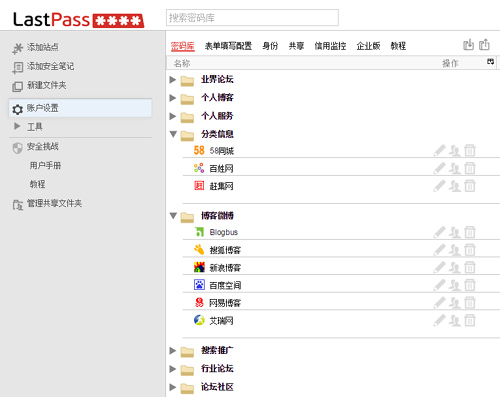Viewport: 500px width, 397px height.
Task: Open 安全挑战 in sidebar
Action: coord(43,146)
